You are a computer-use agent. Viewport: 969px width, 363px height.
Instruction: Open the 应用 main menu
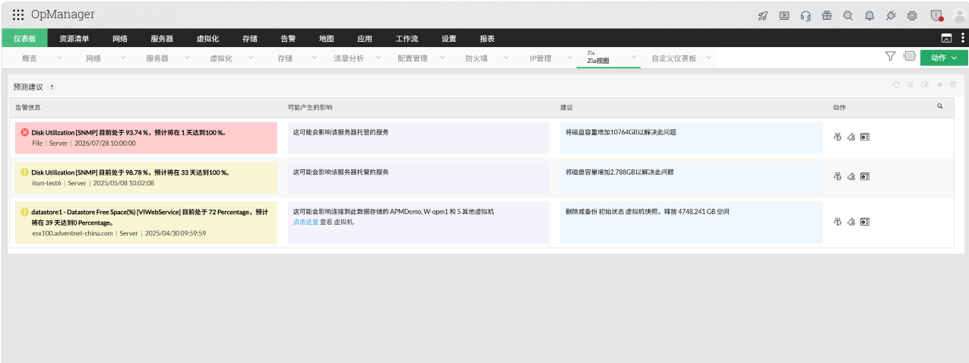click(365, 38)
